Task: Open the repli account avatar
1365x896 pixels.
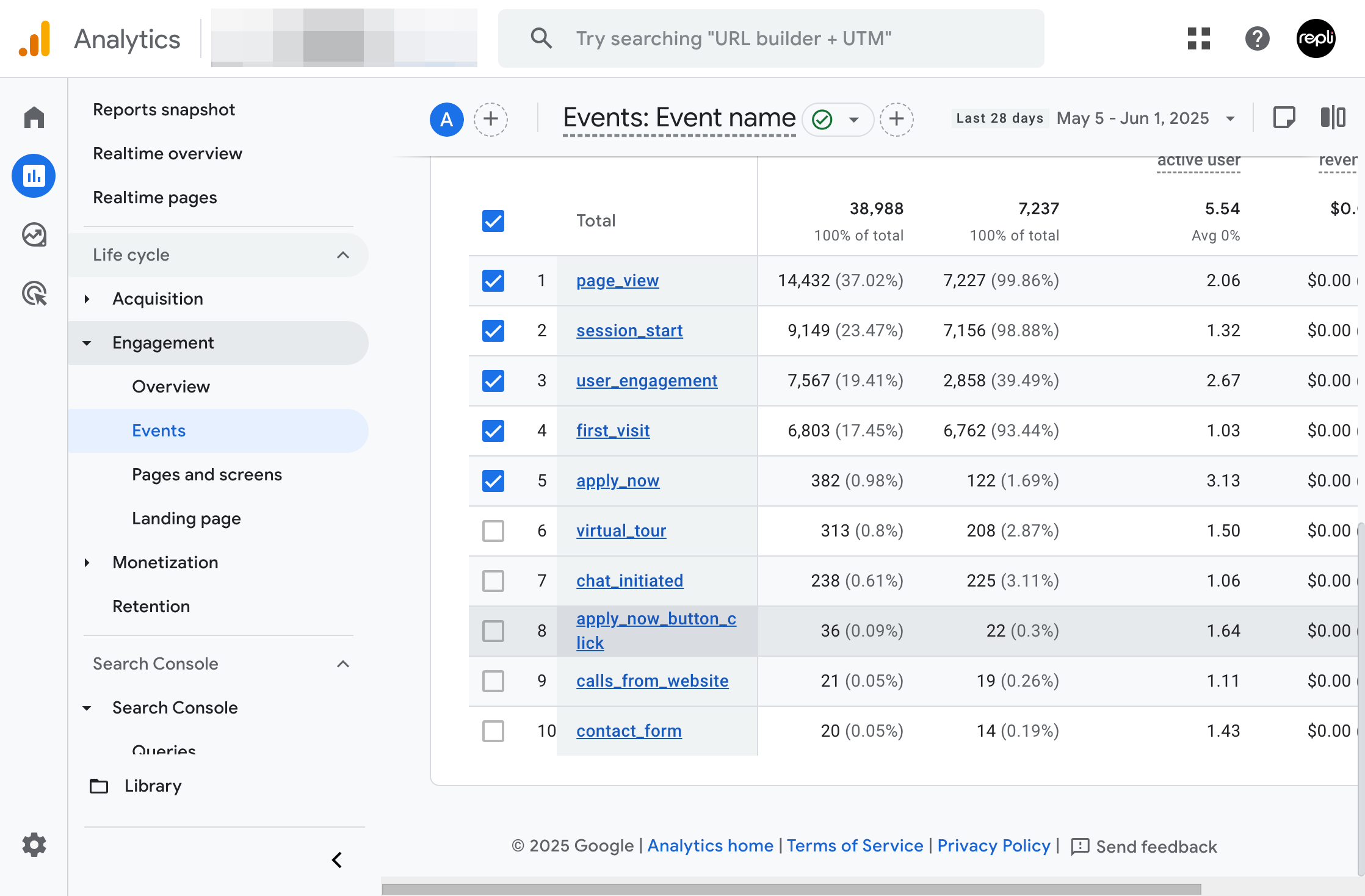Action: point(1316,38)
